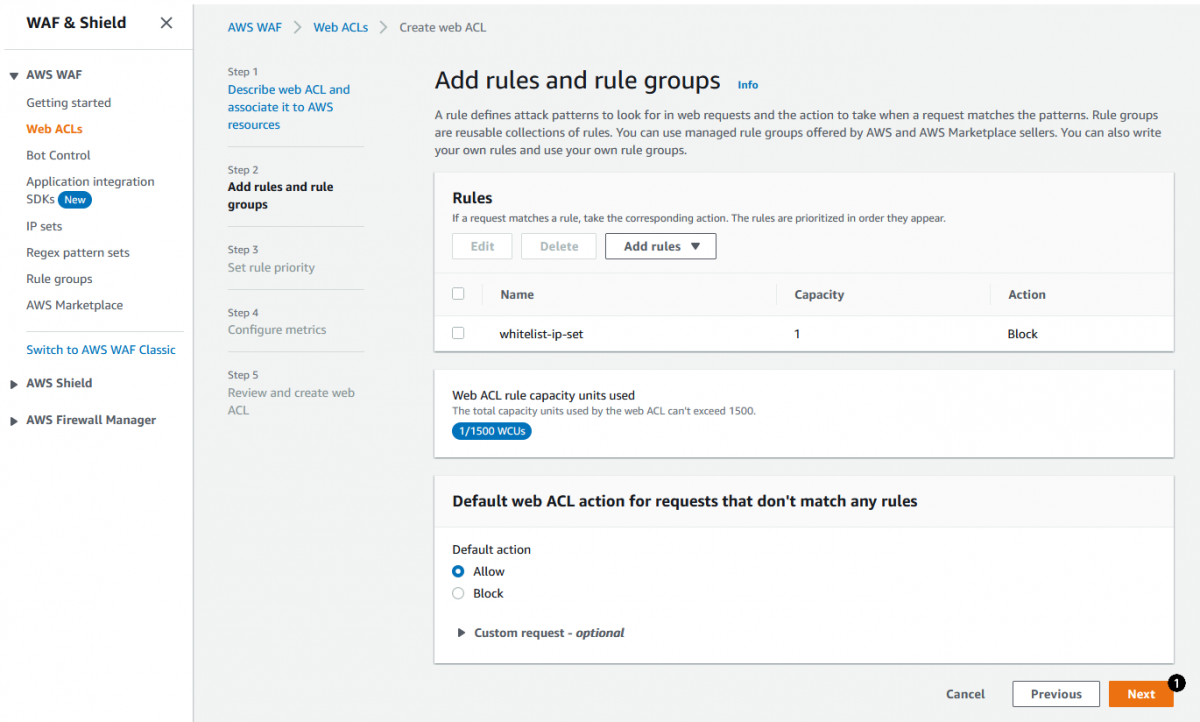Toggle the select-all checkbox in Rules table
Viewport: 1200px width, 722px height.
[457, 293]
